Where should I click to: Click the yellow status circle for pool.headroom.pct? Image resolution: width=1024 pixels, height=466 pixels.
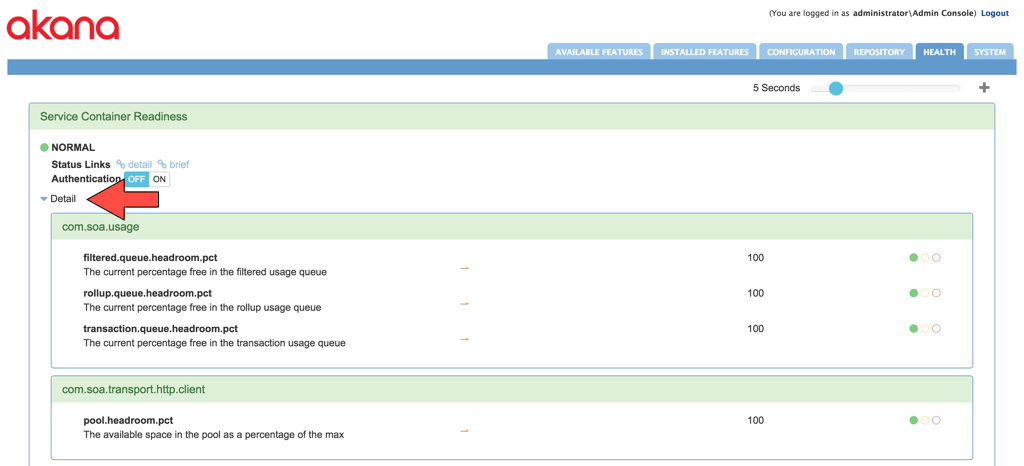pyautogui.click(x=925, y=421)
